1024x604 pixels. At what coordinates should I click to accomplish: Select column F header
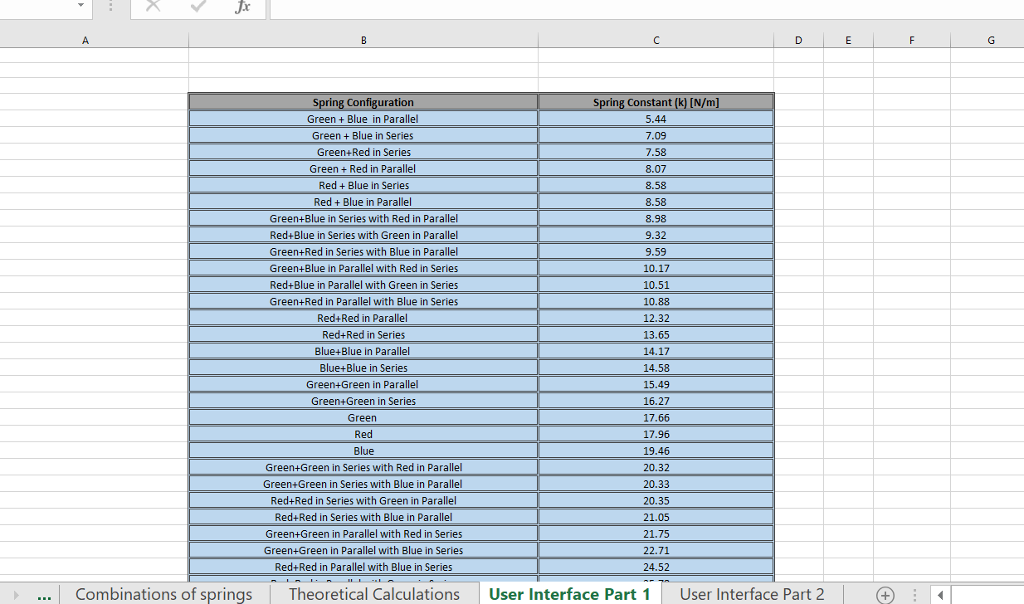click(912, 40)
